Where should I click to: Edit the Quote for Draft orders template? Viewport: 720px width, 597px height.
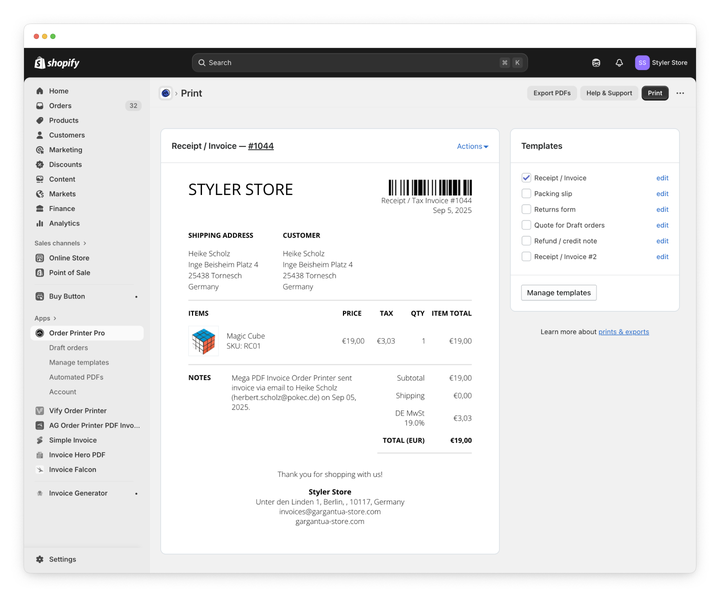tap(662, 225)
